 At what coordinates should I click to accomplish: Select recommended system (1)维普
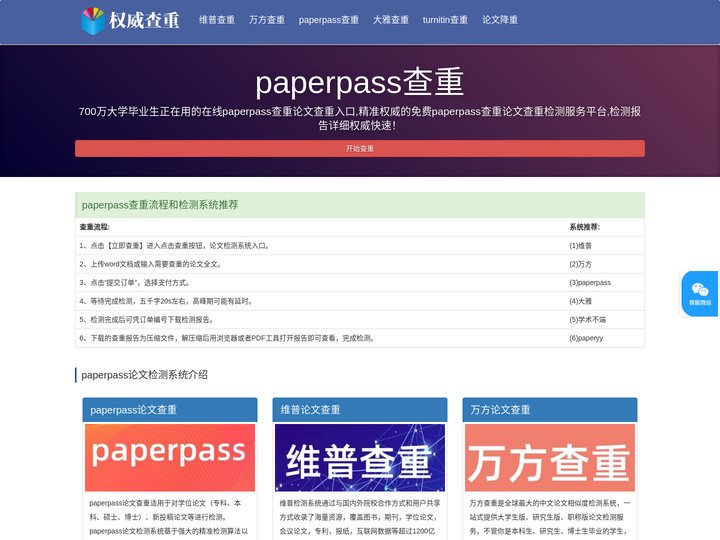pyautogui.click(x=580, y=246)
